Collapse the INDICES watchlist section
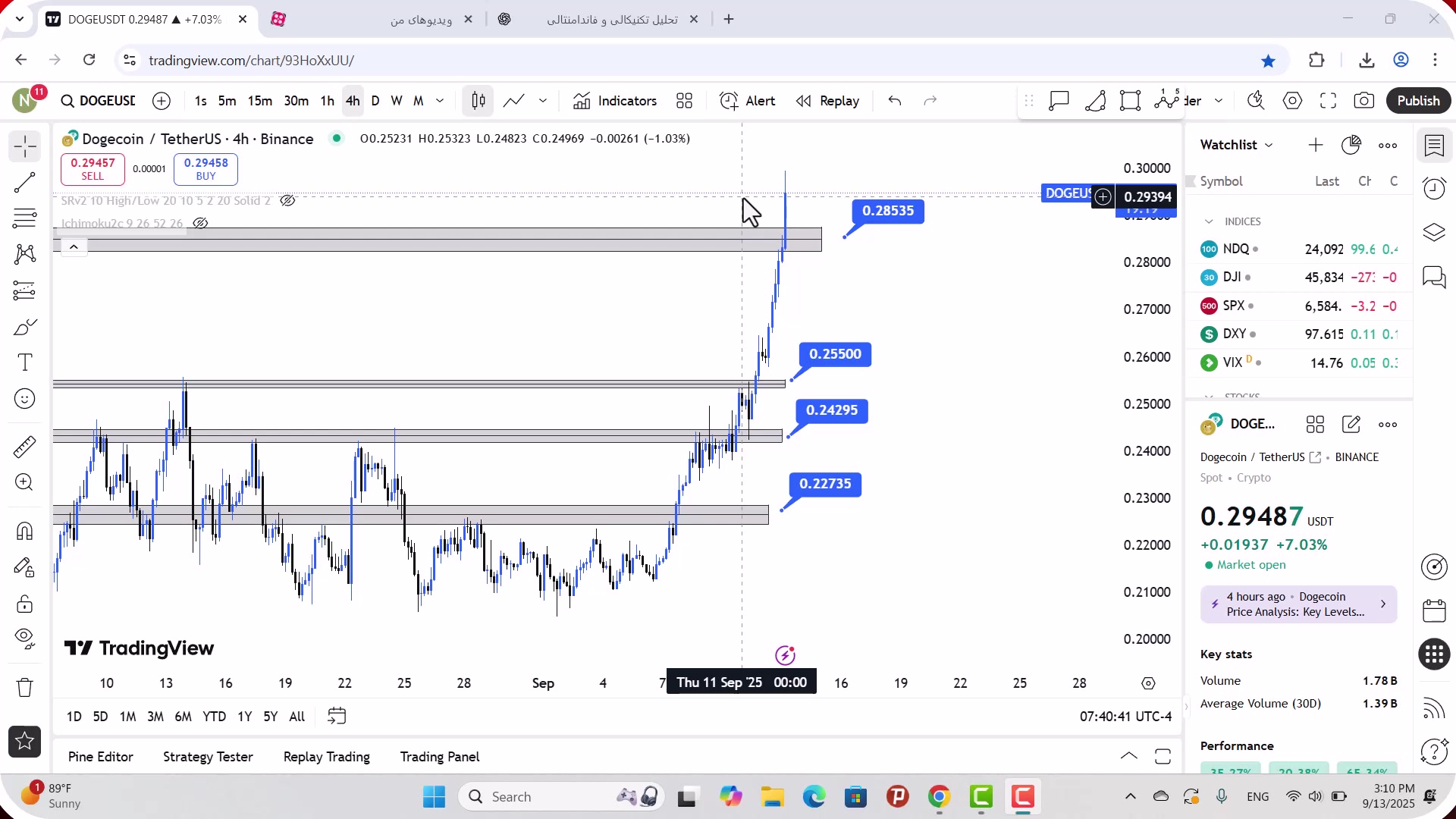This screenshot has width=1456, height=819. pyautogui.click(x=1209, y=221)
